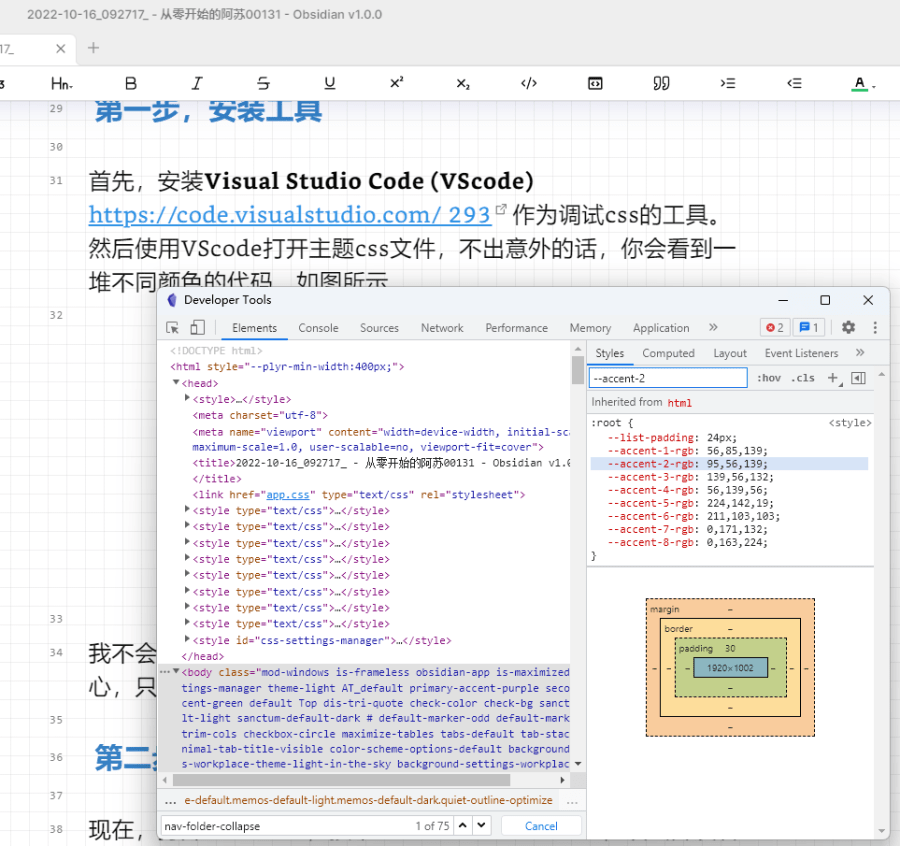Switch to the Computed pane
Screen dimensions: 900x846
coord(668,353)
